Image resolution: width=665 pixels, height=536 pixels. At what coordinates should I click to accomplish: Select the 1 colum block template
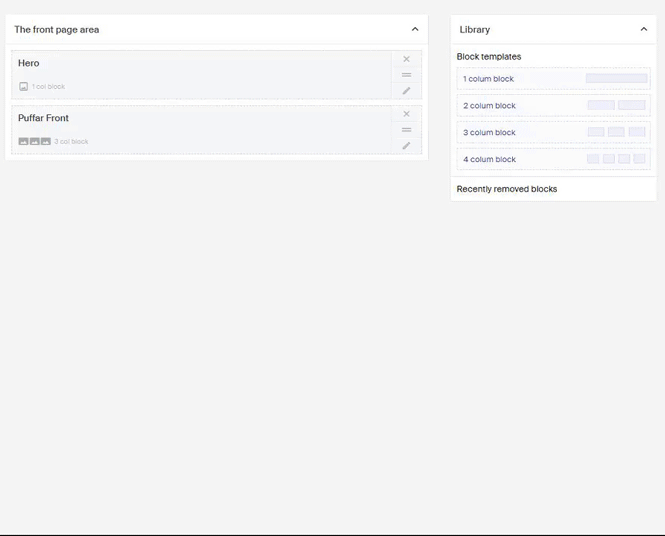(x=489, y=79)
